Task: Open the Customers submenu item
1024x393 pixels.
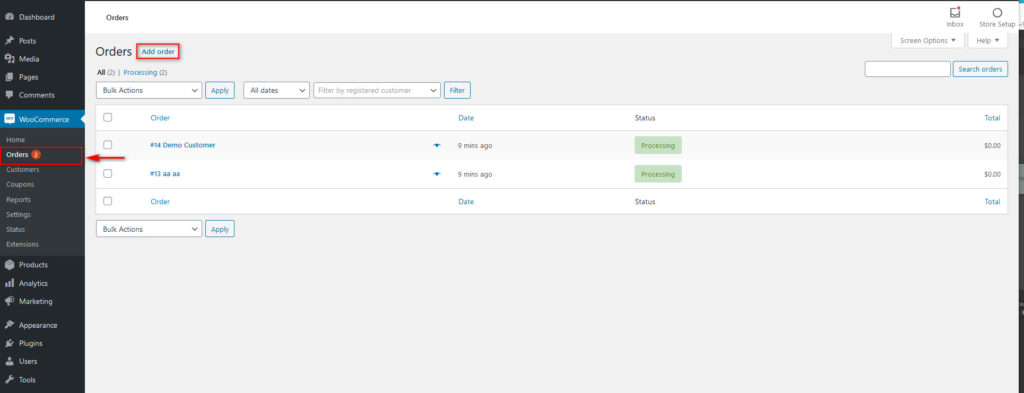Action: [x=23, y=170]
